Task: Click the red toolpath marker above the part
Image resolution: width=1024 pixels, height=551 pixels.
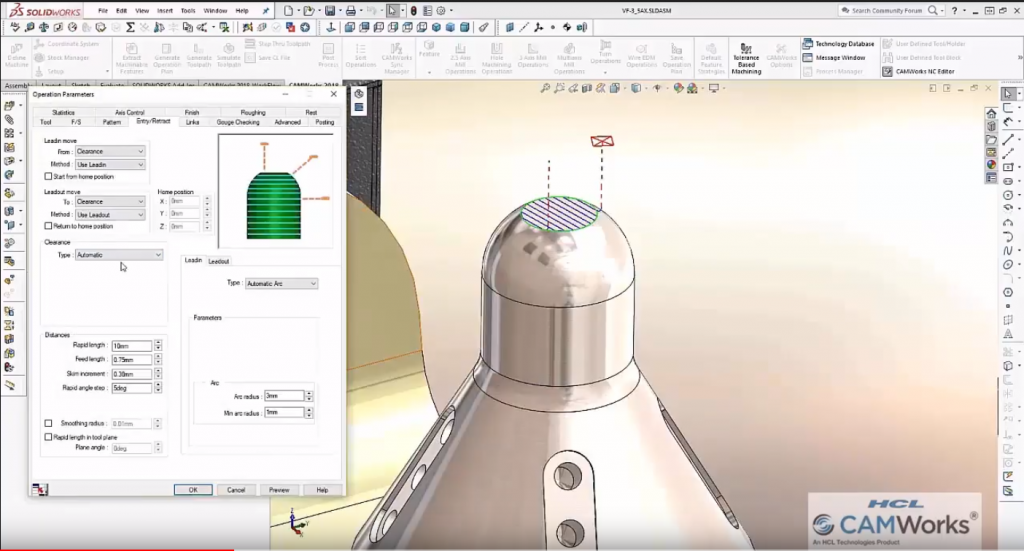Action: [x=601, y=141]
